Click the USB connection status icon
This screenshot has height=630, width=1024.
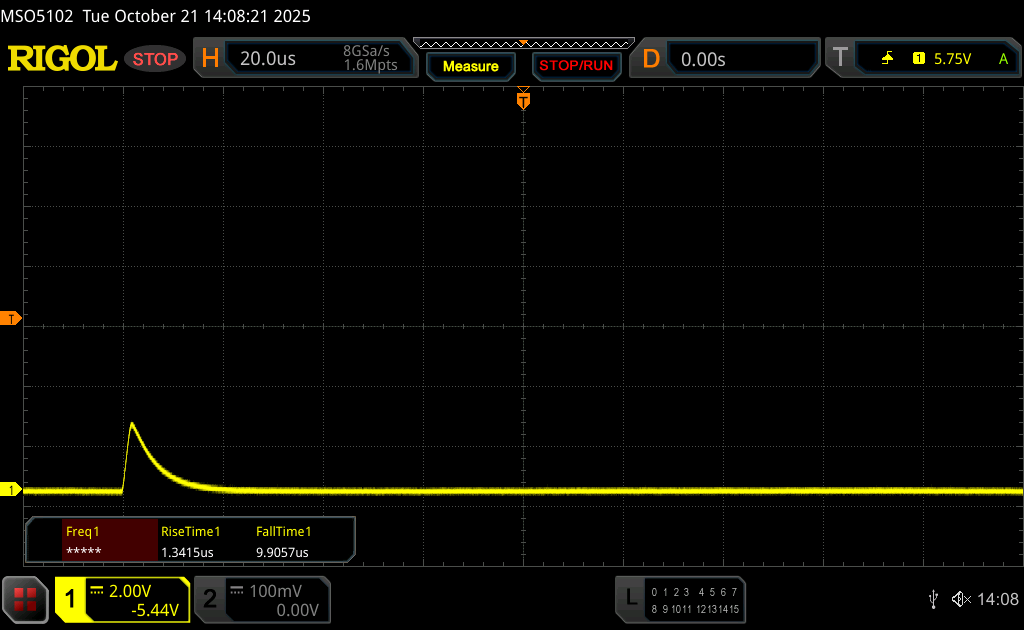click(x=933, y=599)
